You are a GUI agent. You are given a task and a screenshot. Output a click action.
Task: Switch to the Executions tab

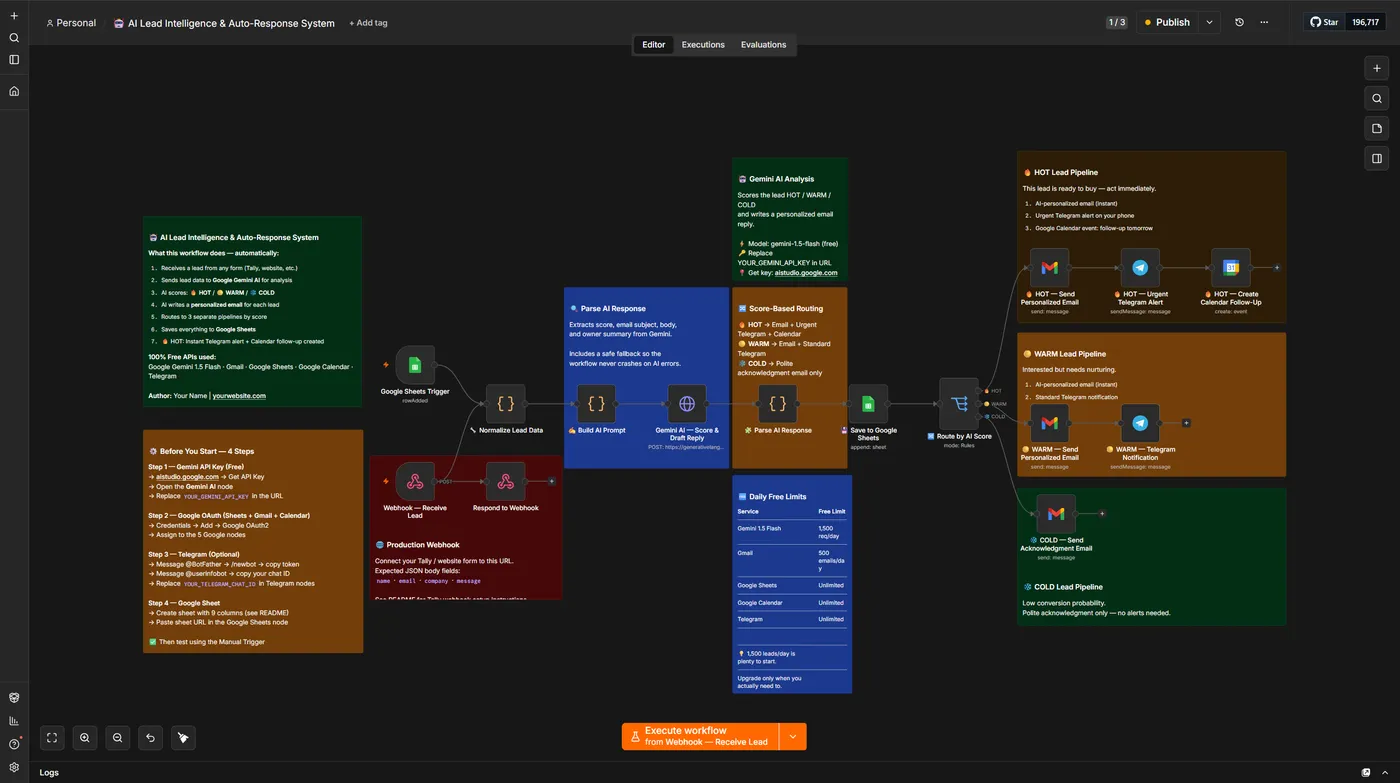click(703, 45)
